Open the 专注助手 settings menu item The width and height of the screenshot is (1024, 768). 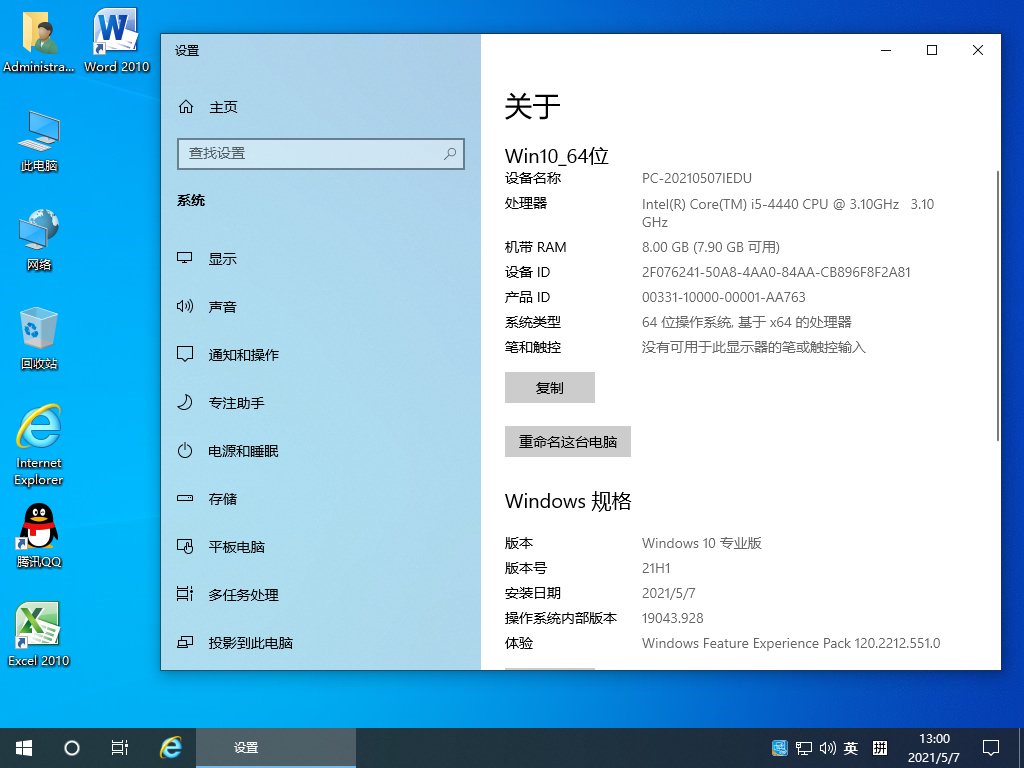click(320, 403)
